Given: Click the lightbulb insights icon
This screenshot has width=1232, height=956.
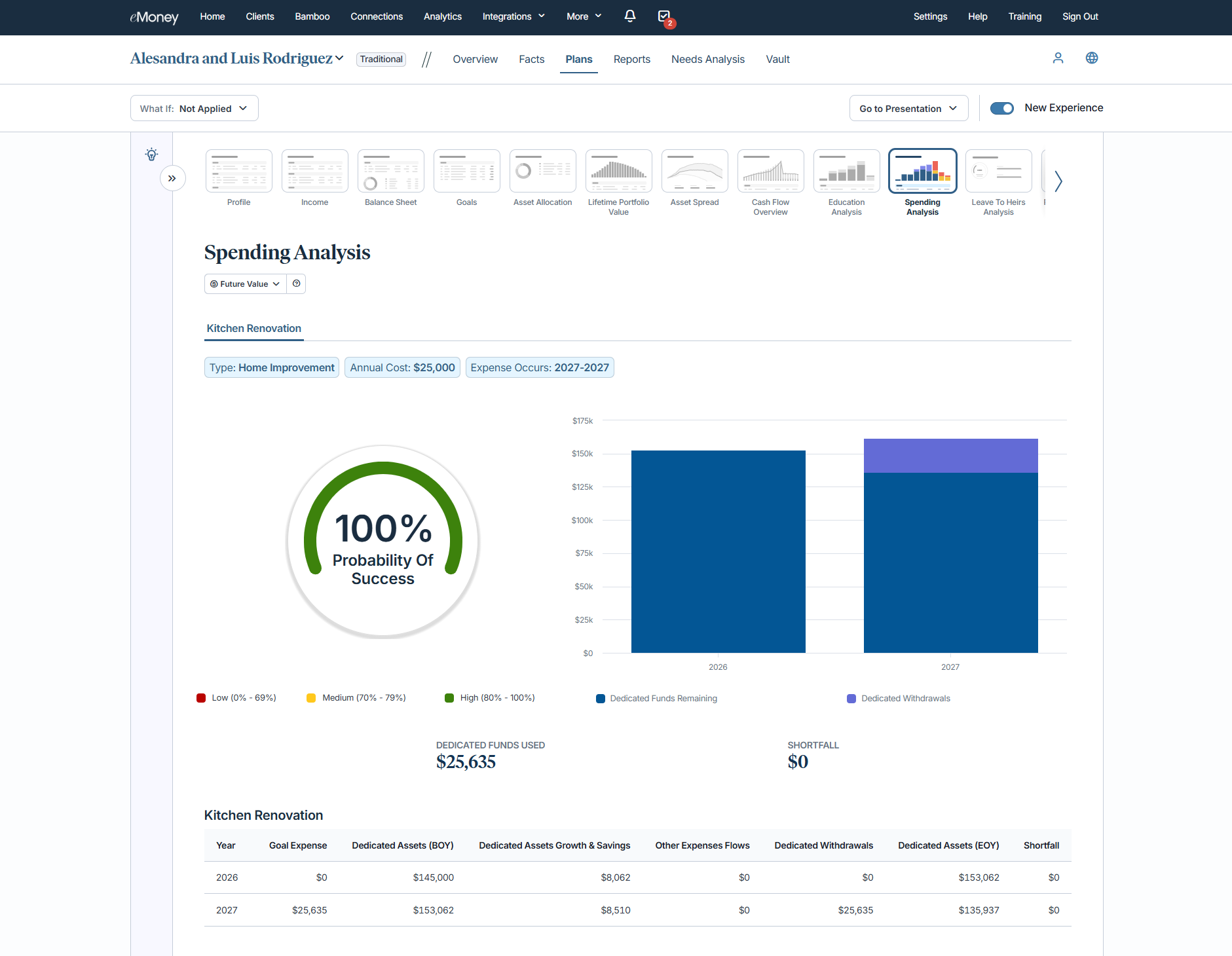Looking at the screenshot, I should click(x=151, y=155).
